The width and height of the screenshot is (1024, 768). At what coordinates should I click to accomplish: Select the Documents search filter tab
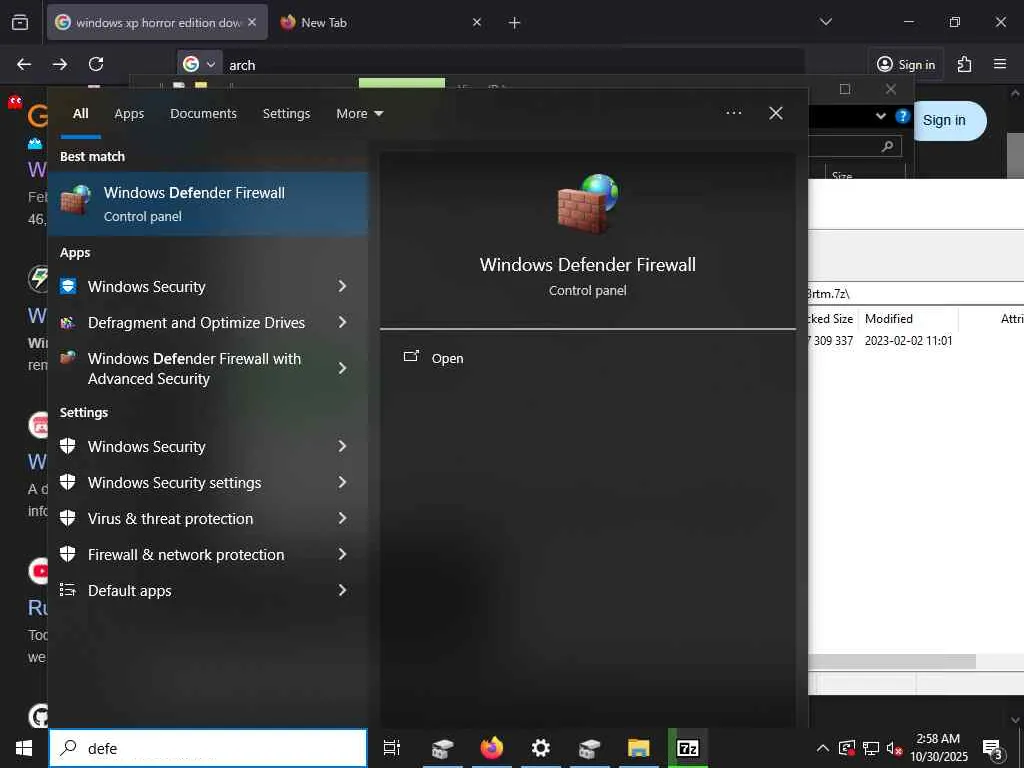point(203,114)
